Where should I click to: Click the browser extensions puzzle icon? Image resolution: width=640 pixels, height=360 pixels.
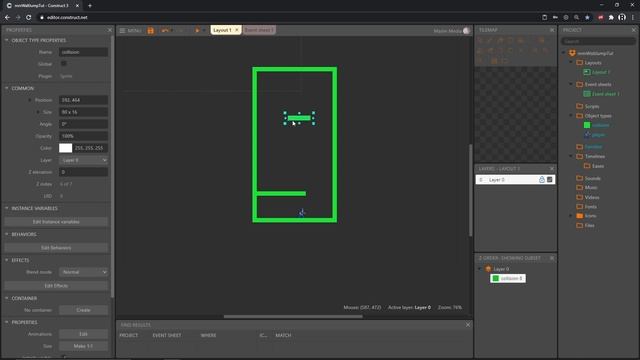point(611,17)
